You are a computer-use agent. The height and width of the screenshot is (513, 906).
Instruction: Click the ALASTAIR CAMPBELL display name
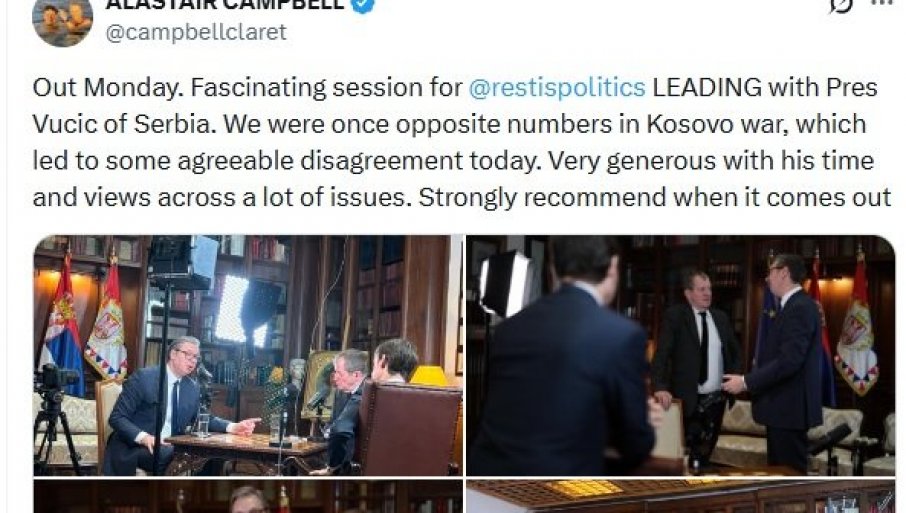(x=225, y=5)
